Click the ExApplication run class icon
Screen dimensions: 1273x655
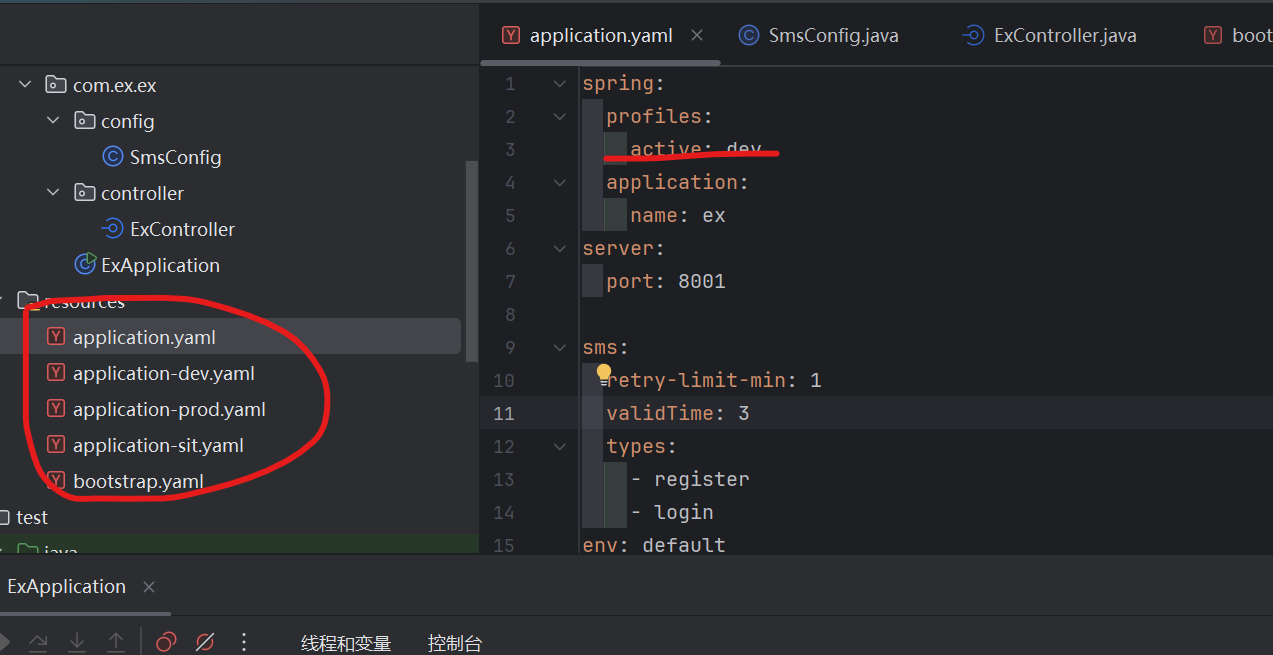(x=83, y=264)
